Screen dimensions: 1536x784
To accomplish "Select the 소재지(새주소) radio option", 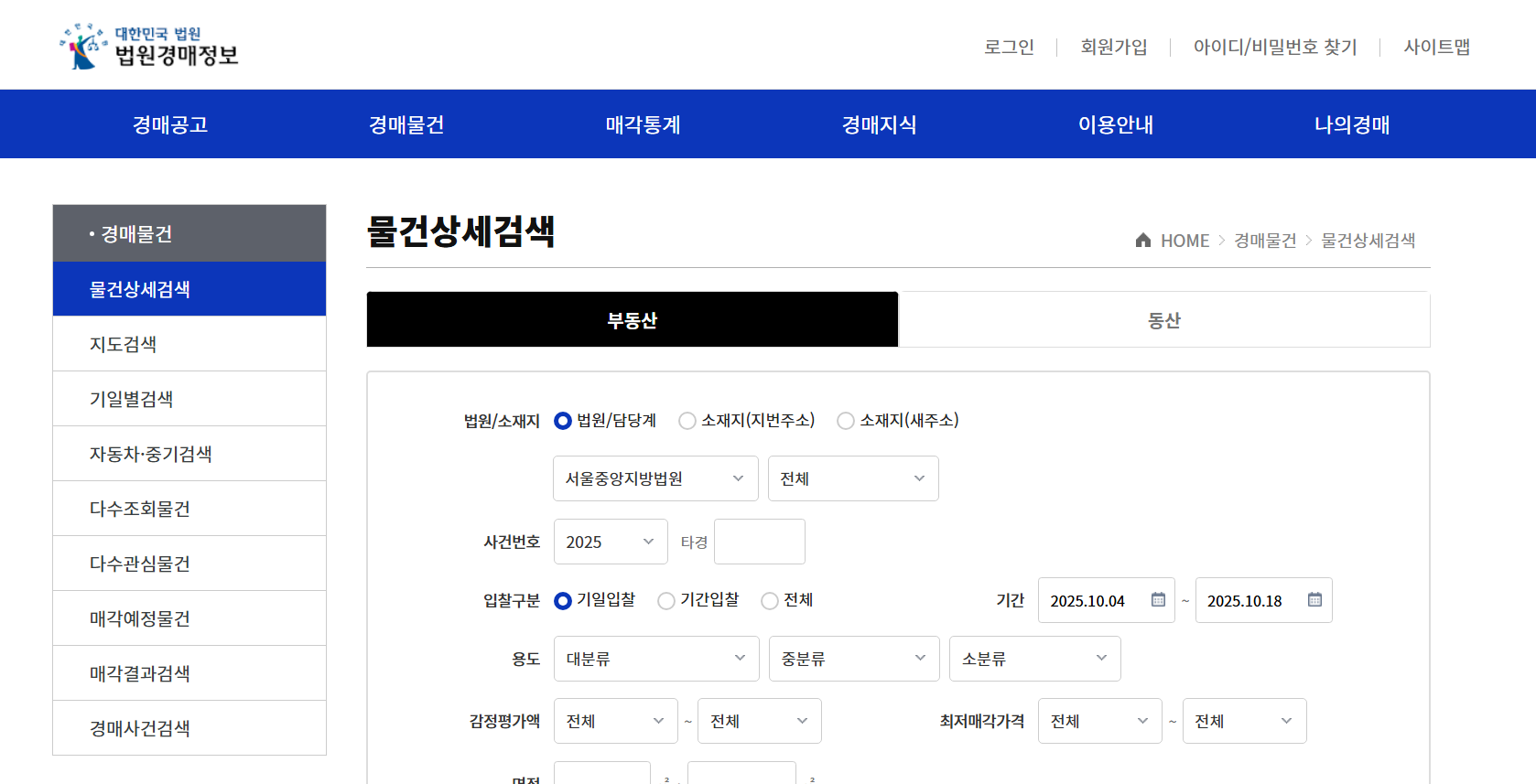I will (x=846, y=421).
